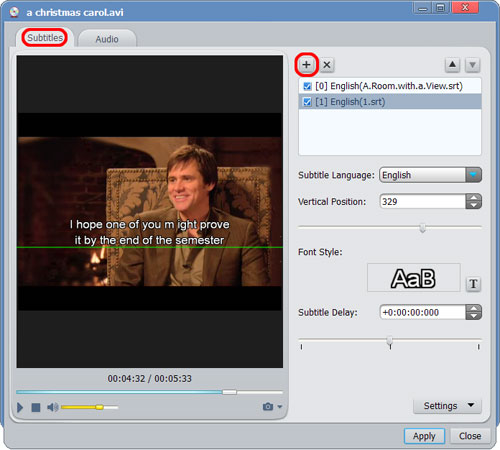The width and height of the screenshot is (500, 450).
Task: Decrease Vertical Position with down stepper
Action: 474,205
